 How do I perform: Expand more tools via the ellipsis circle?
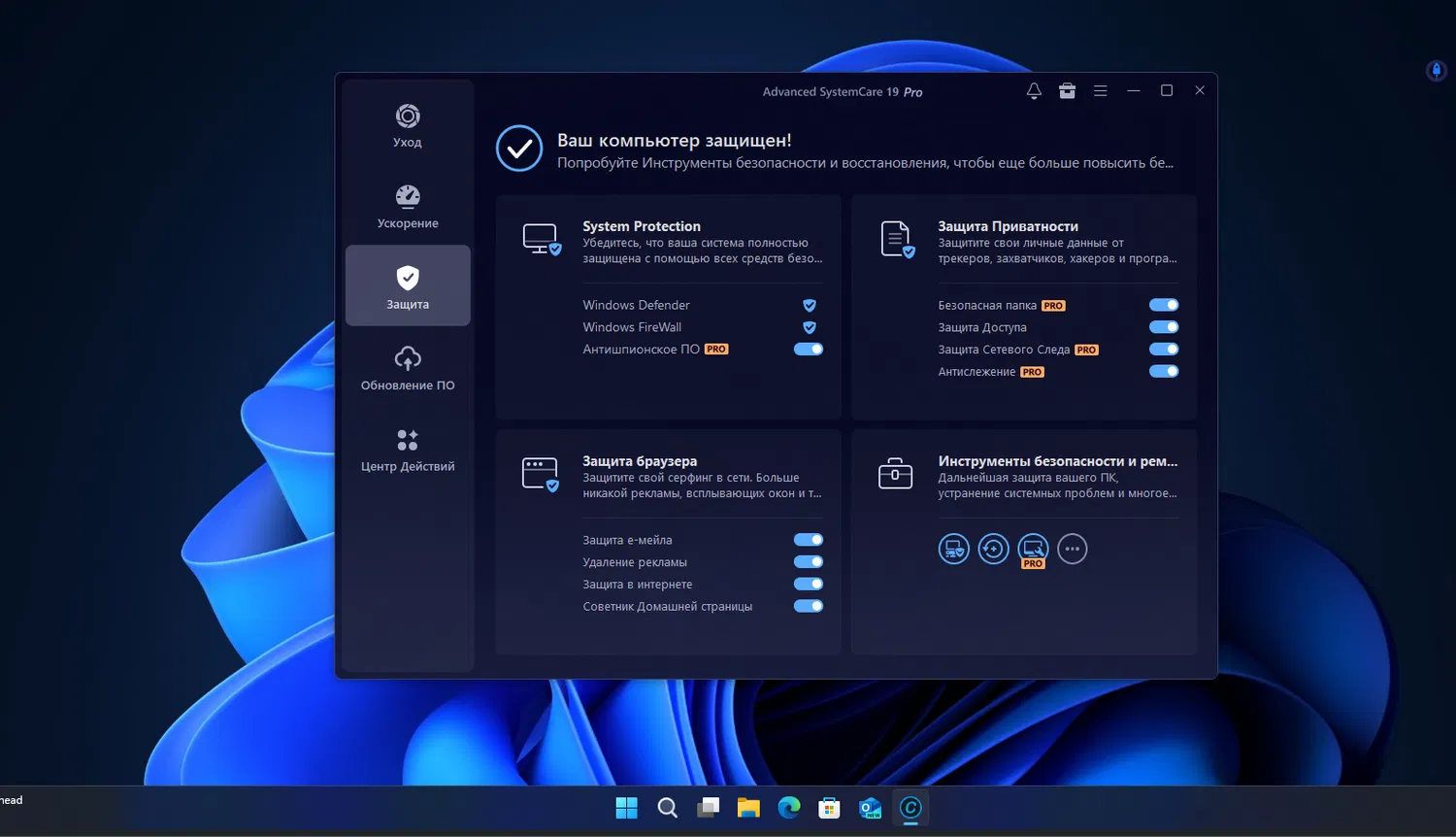(x=1073, y=549)
